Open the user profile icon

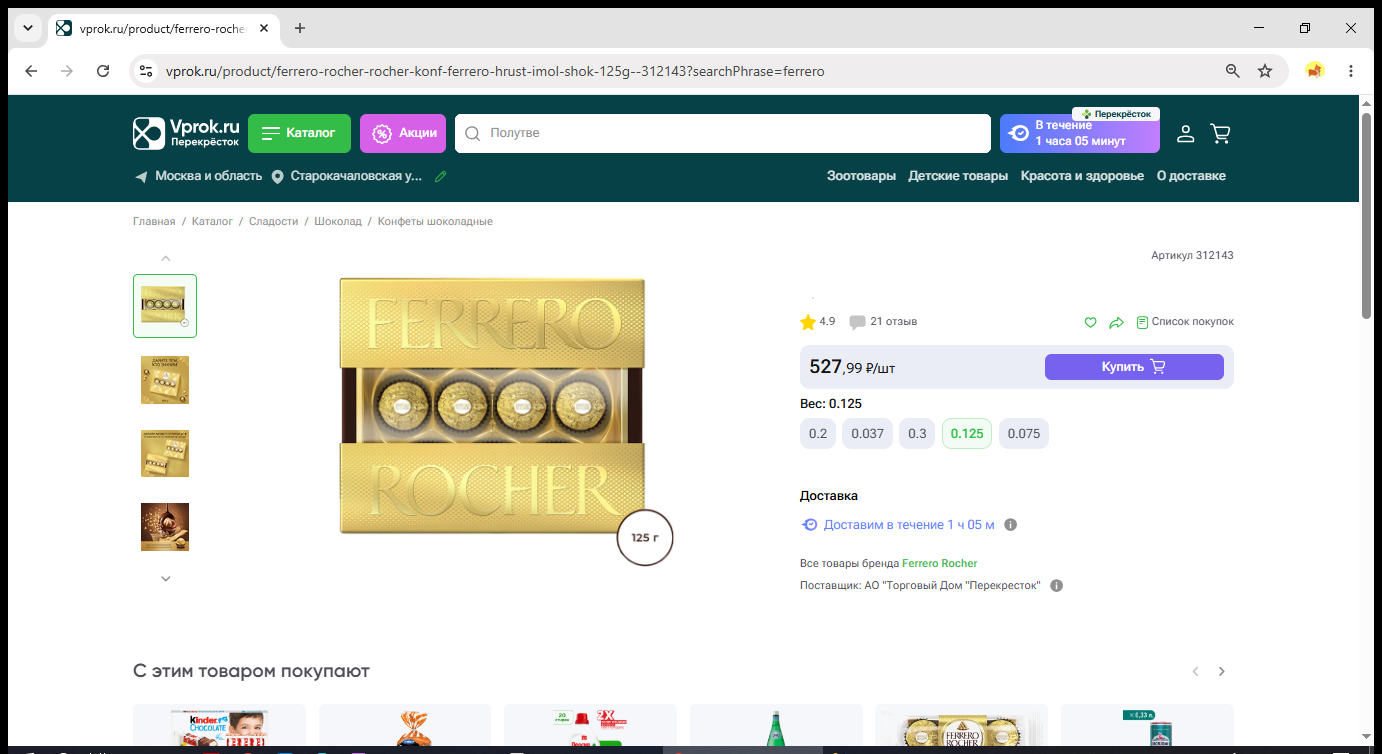pyautogui.click(x=1185, y=133)
